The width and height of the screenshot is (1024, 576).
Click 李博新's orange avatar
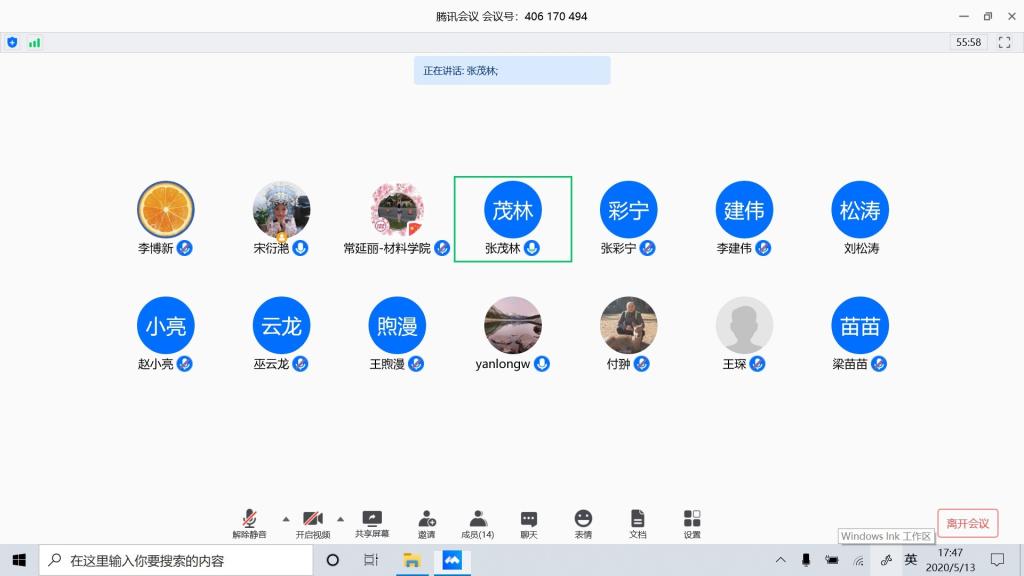(165, 210)
